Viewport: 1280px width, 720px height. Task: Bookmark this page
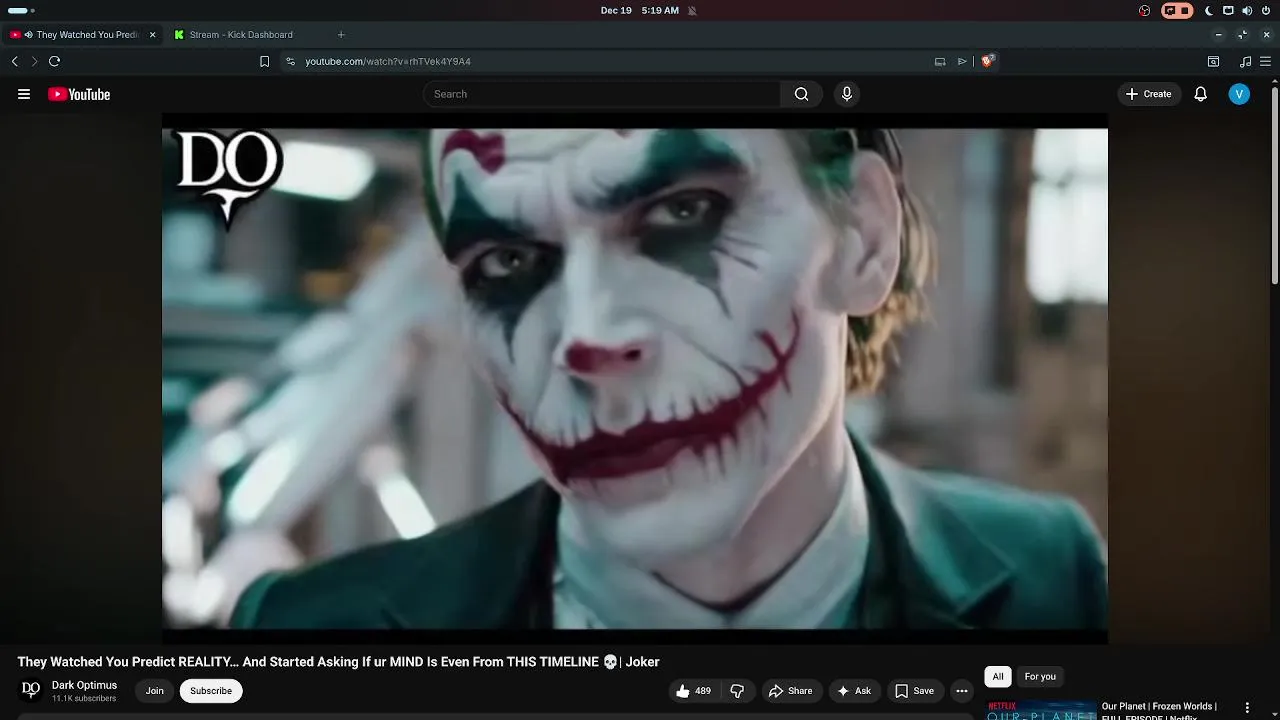(x=264, y=61)
